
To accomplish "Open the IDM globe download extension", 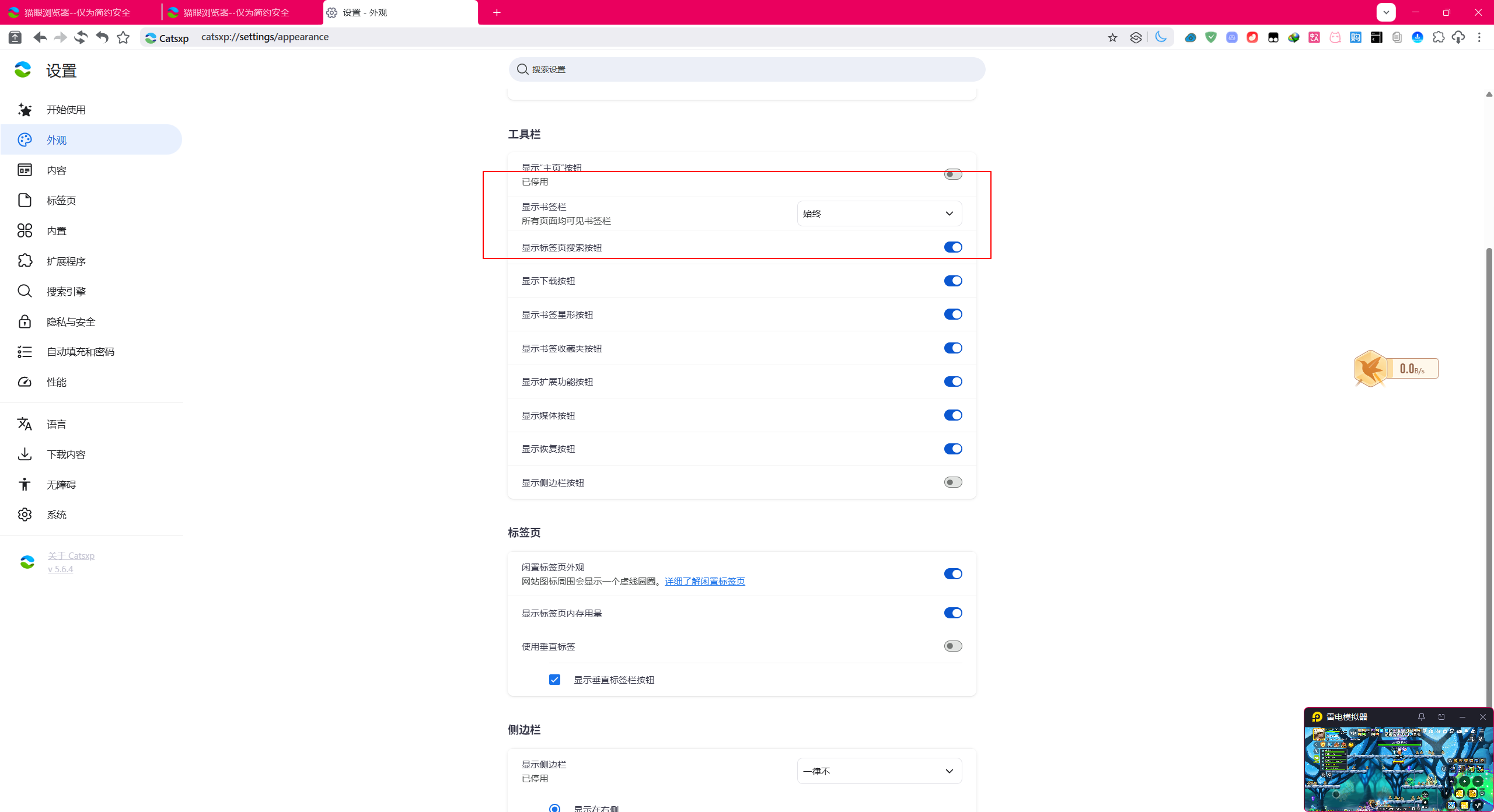I will pos(1294,37).
